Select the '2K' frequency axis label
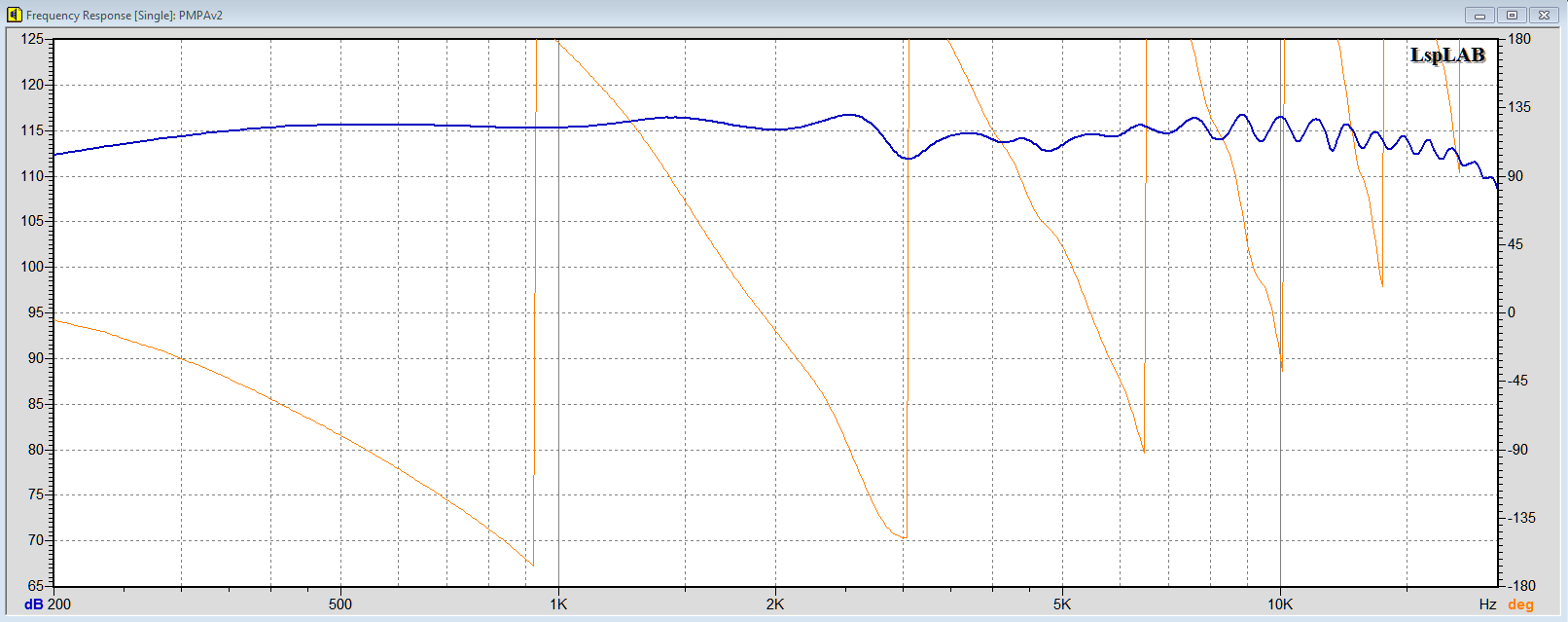 point(775,604)
